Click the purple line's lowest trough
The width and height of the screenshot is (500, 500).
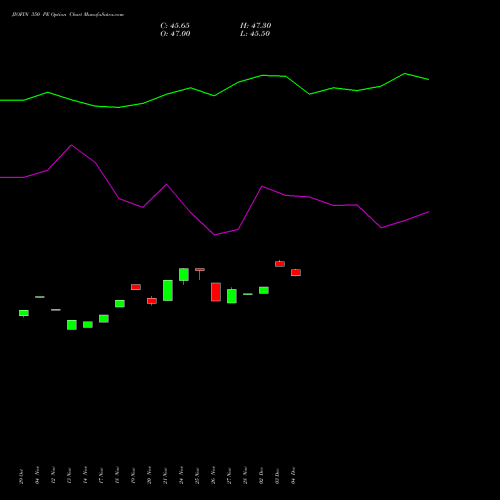(214, 235)
